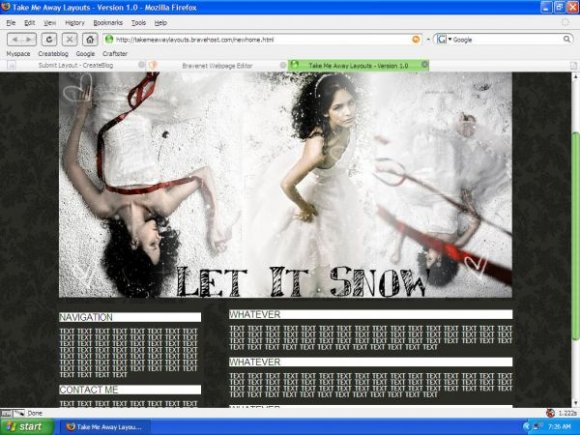This screenshot has height=435, width=580.
Task: Click the vertical page scrollbar thumb
Action: 575,235
